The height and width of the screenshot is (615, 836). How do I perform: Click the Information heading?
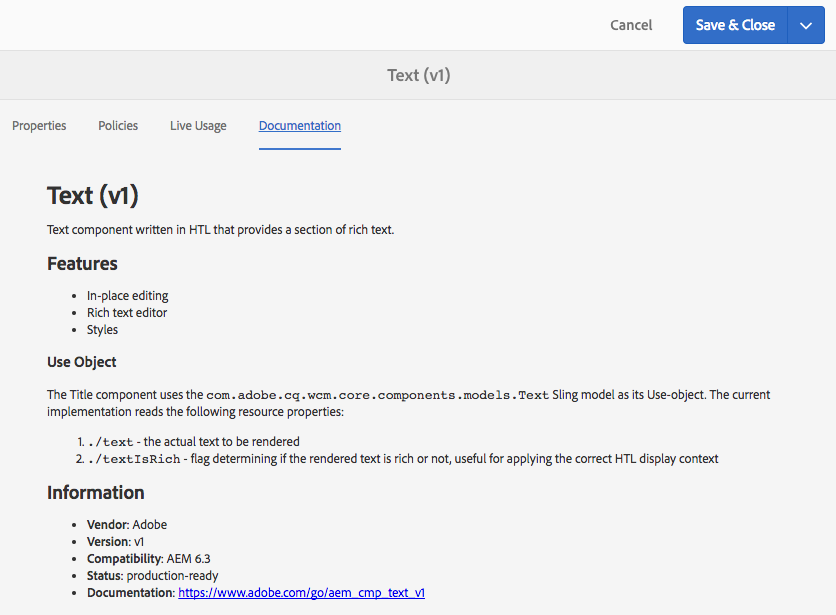pos(96,492)
